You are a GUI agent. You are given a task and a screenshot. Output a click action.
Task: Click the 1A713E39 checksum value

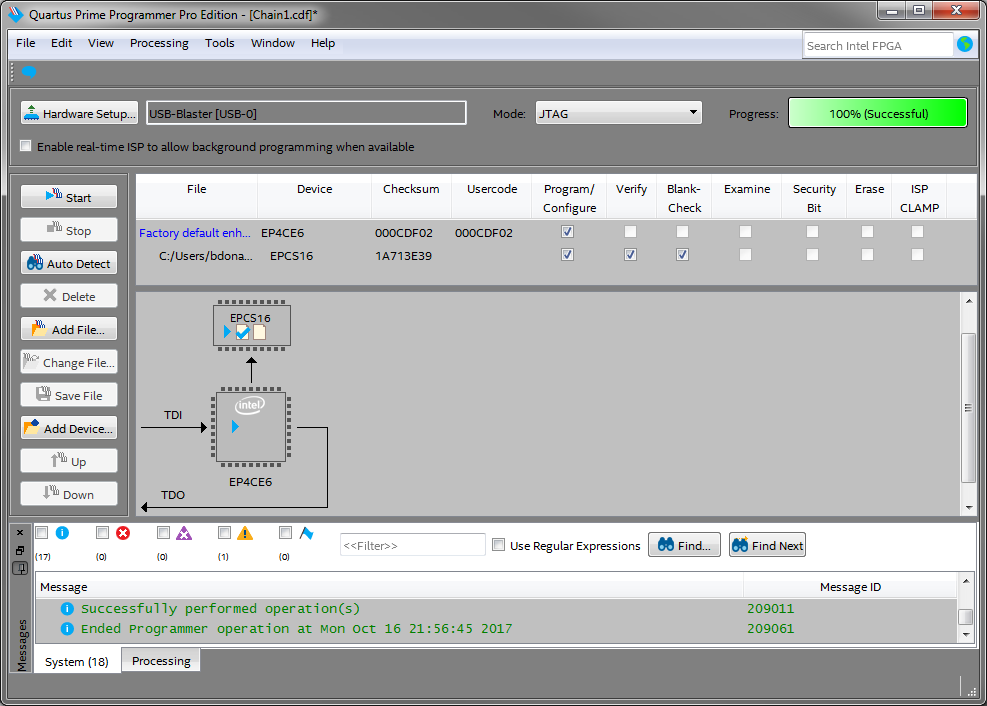coord(403,255)
